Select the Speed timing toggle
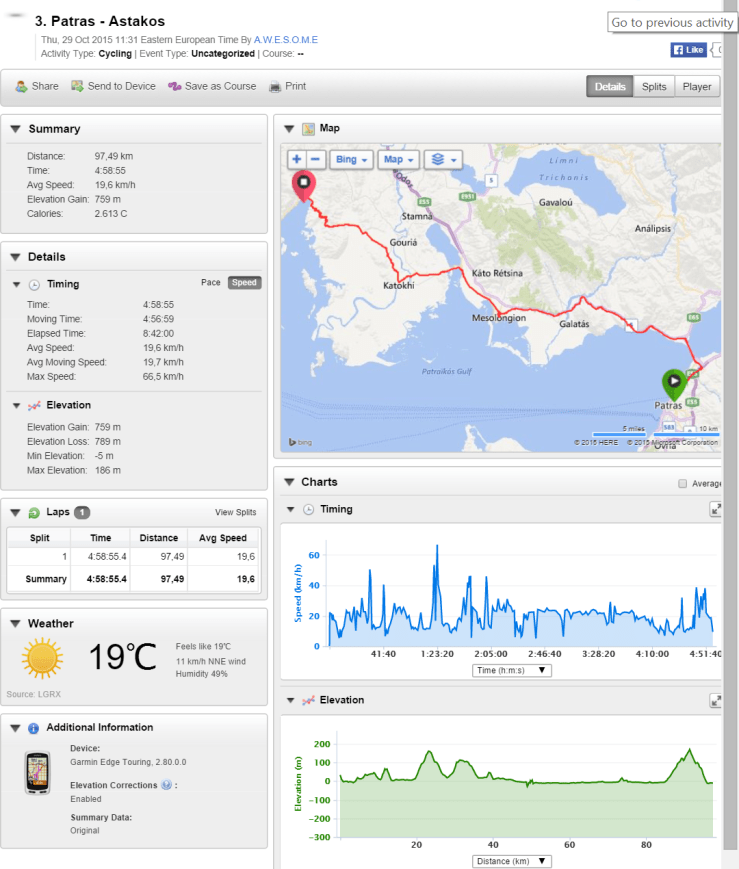 pos(244,283)
